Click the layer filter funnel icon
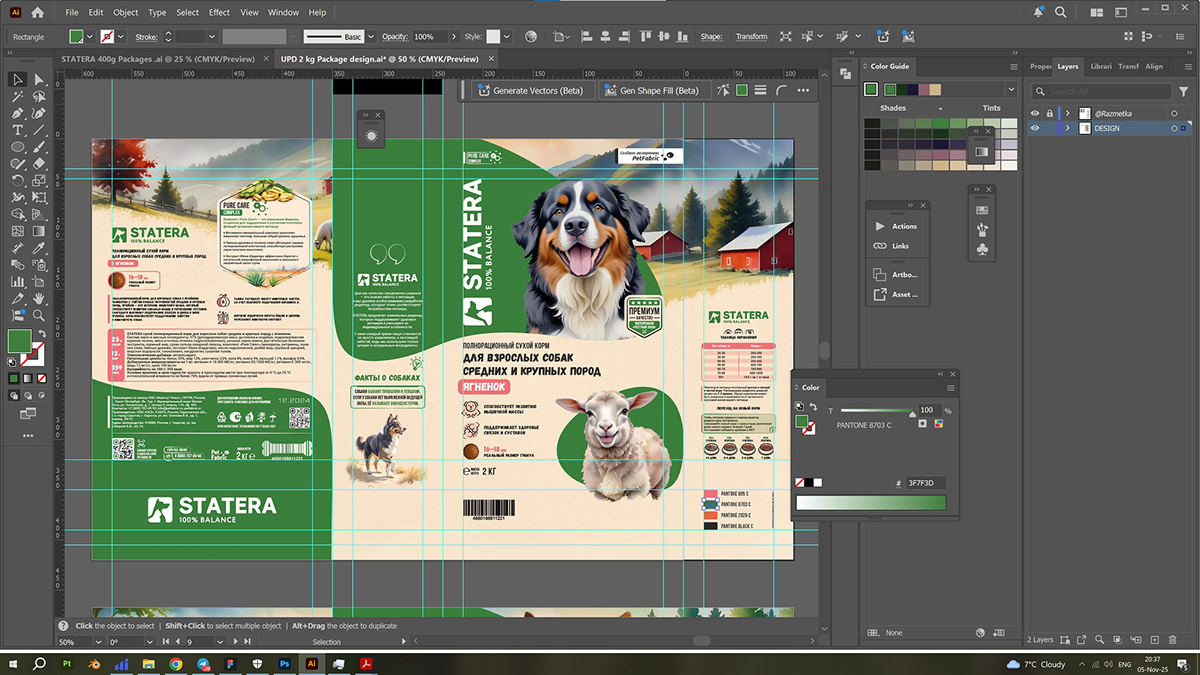This screenshot has width=1200, height=675. (1182, 91)
